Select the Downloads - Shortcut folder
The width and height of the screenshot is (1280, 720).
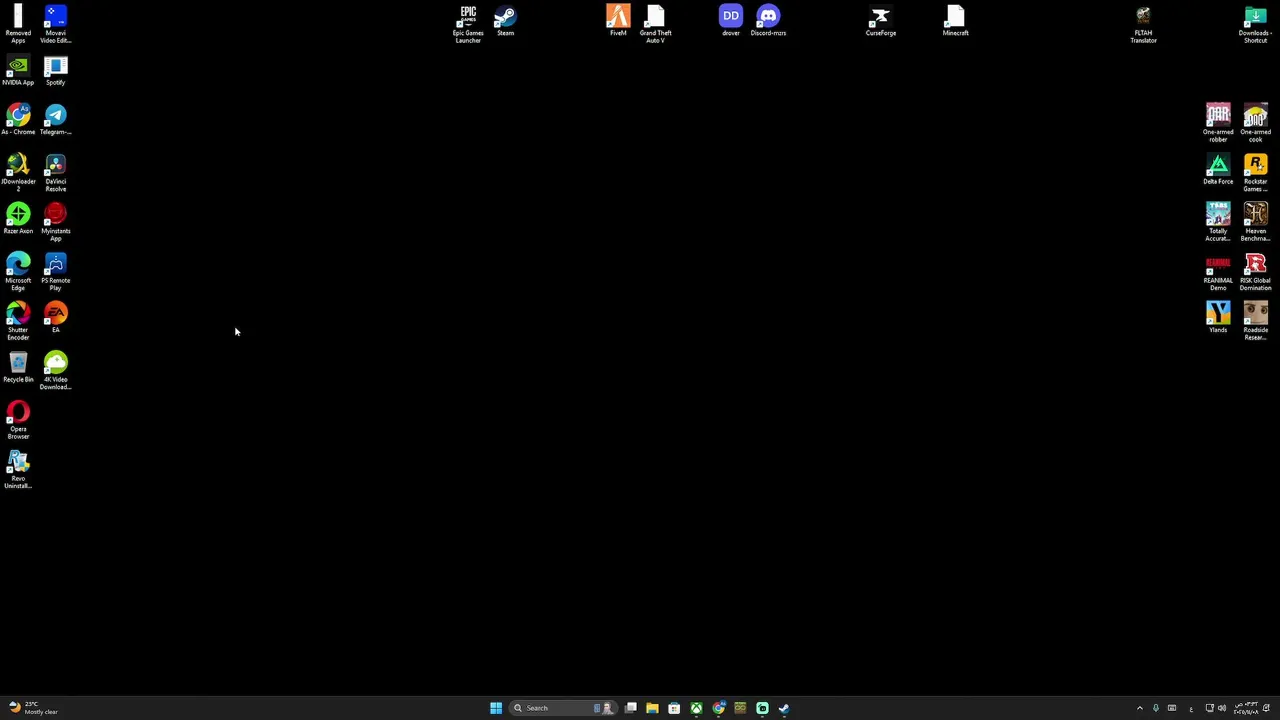(x=1255, y=24)
